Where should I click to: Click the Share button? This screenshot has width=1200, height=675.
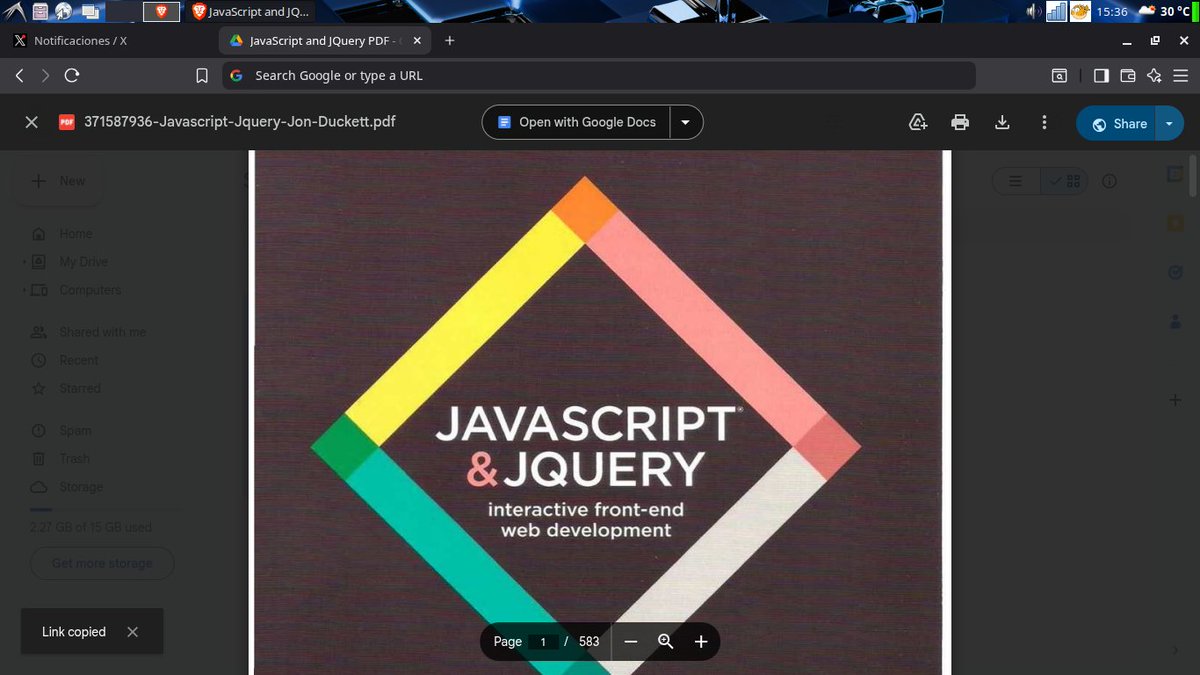1118,124
